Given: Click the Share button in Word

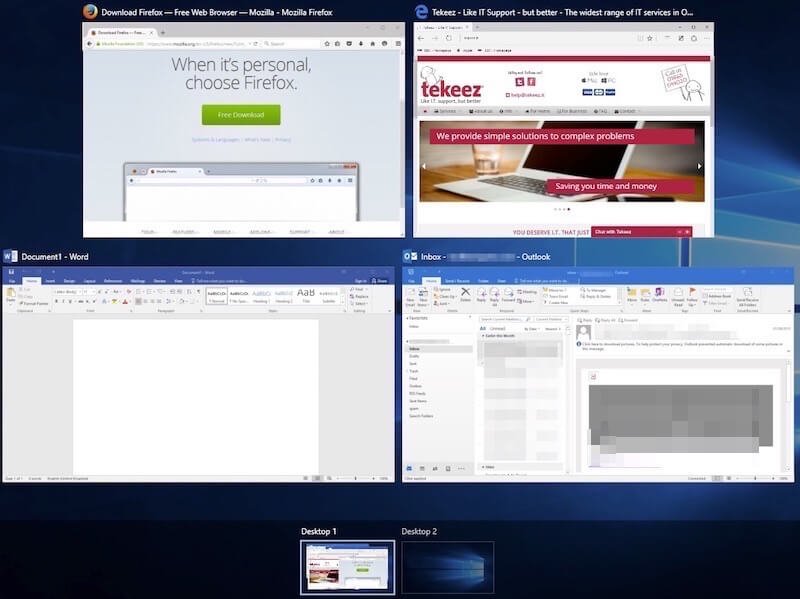Looking at the screenshot, I should pyautogui.click(x=380, y=281).
